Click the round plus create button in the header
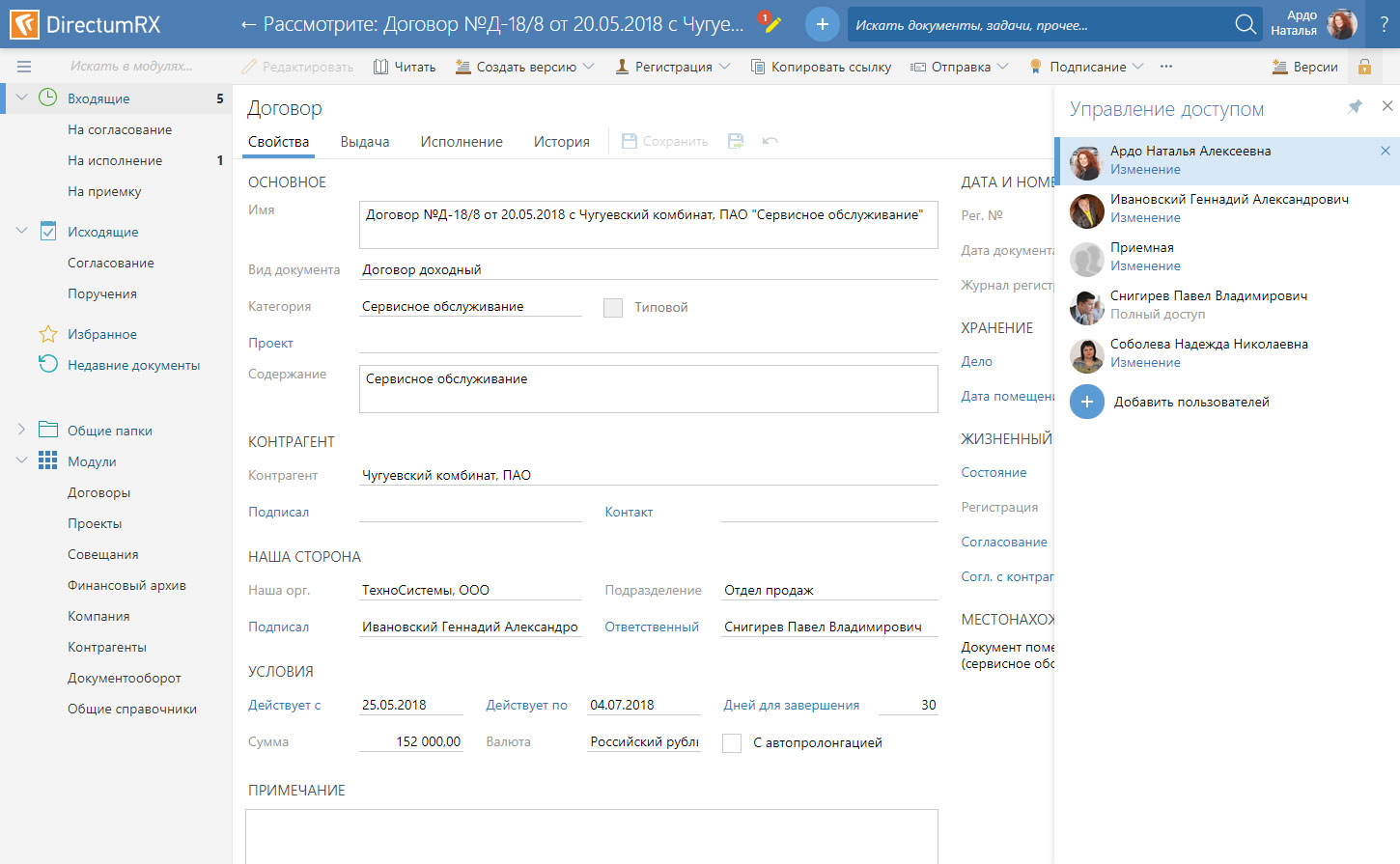Screen dimensions: 1400x864 point(822,24)
